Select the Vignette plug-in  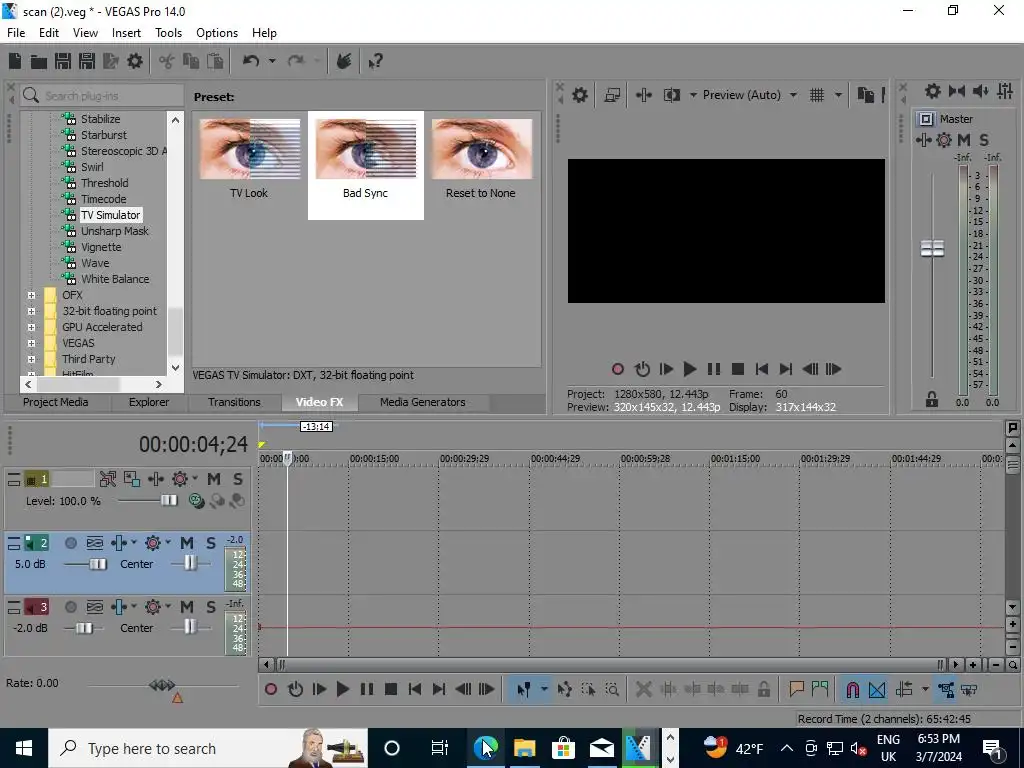pyautogui.click(x=101, y=247)
